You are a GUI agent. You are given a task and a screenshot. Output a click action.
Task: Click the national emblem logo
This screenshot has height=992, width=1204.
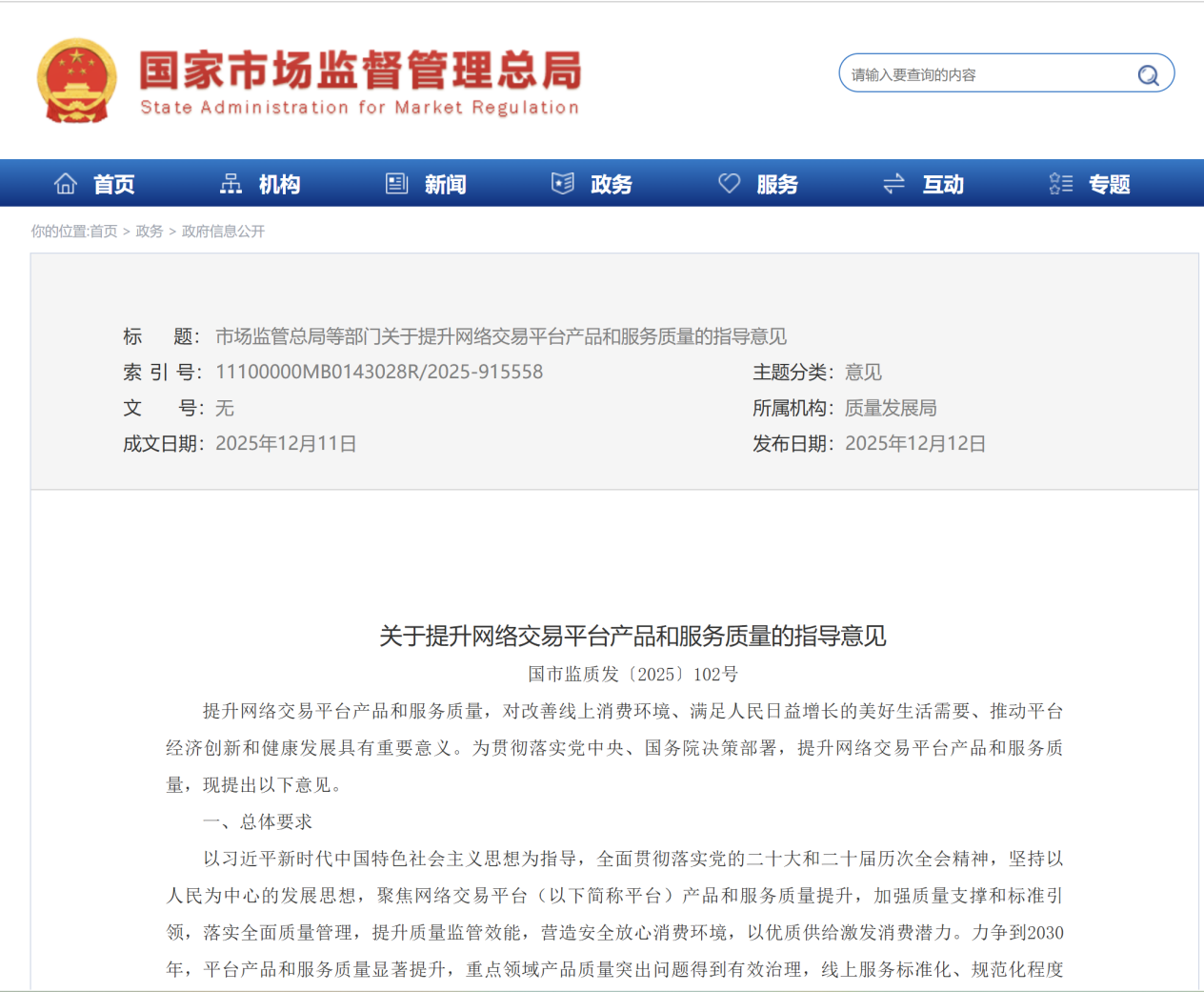[x=77, y=78]
